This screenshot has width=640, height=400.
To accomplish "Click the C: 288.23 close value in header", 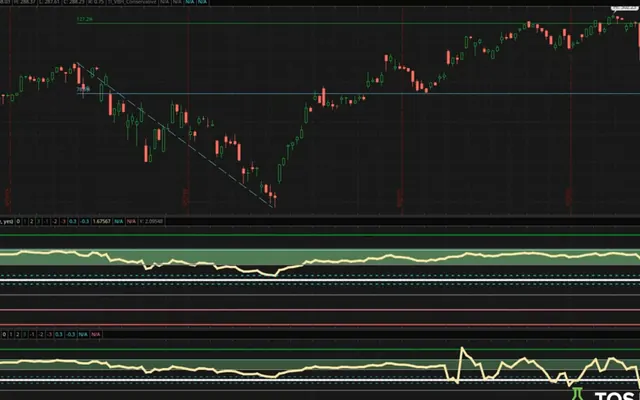I will (73, 2).
